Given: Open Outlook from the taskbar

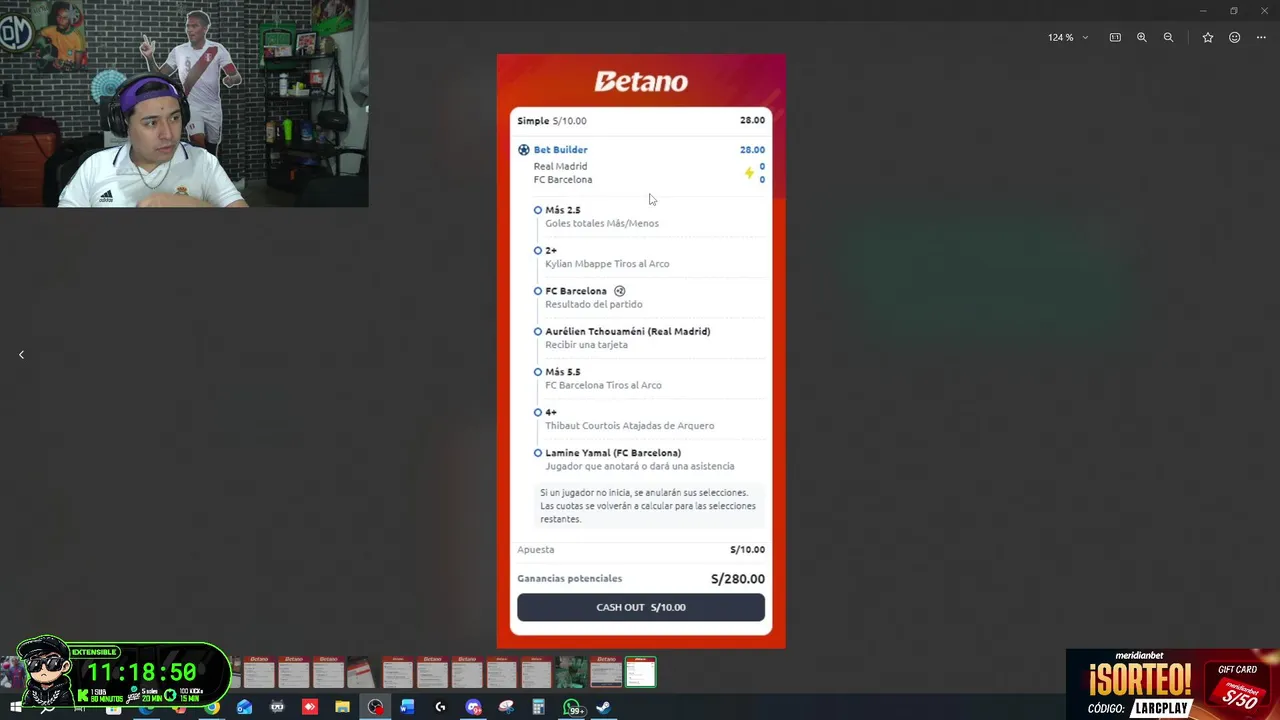Looking at the screenshot, I should 245,707.
